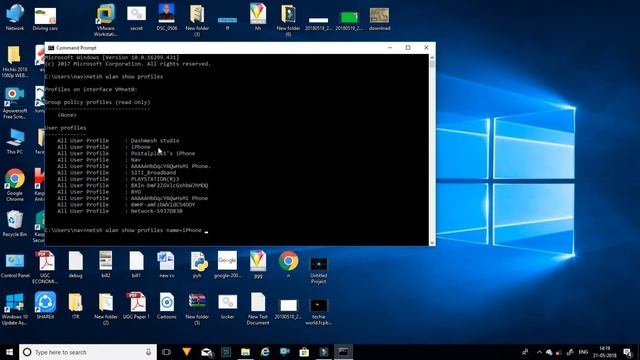The width and height of the screenshot is (640, 360).
Task: Open the Action Center notifications icon
Action: 628,352
